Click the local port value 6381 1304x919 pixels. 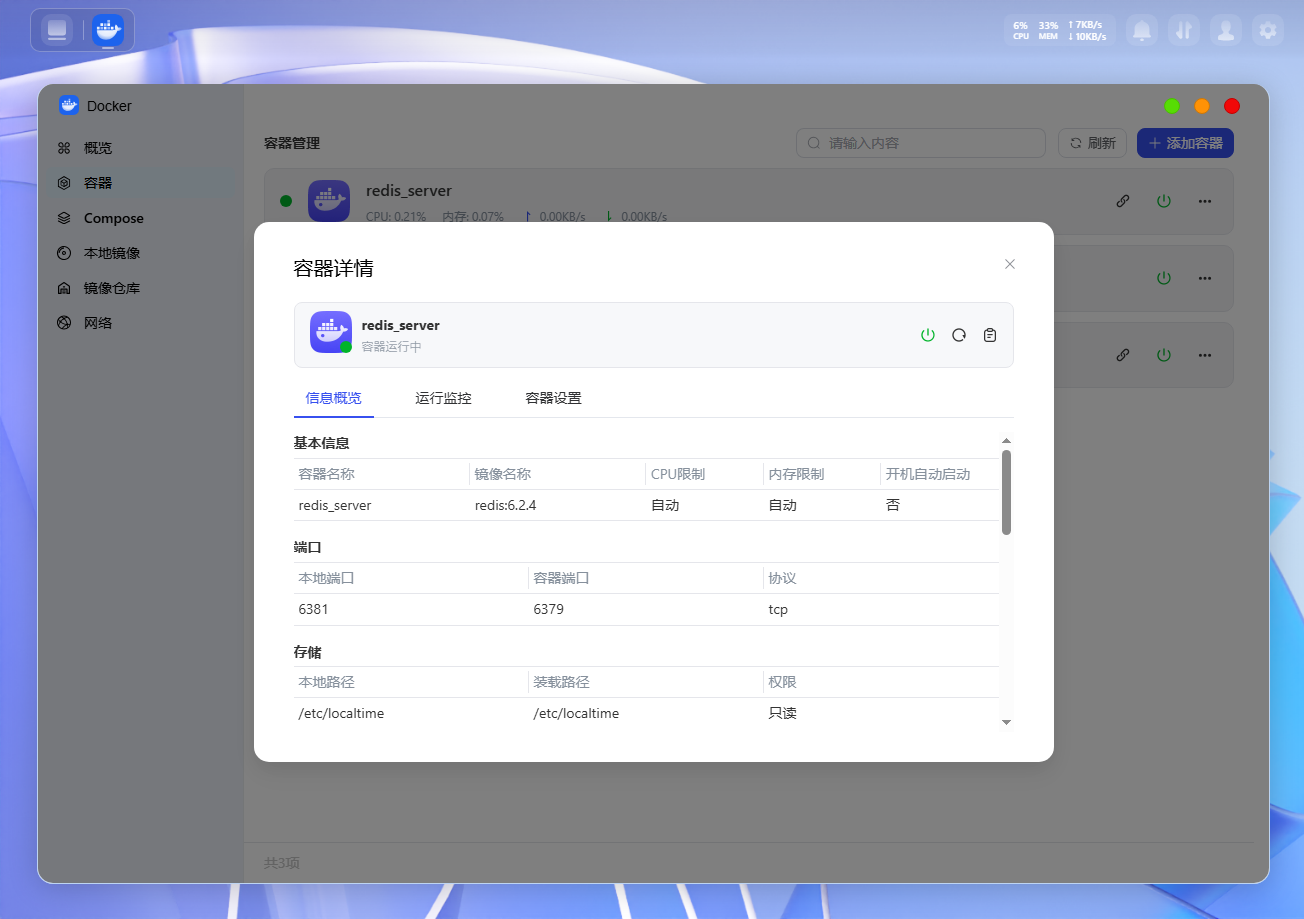(313, 609)
